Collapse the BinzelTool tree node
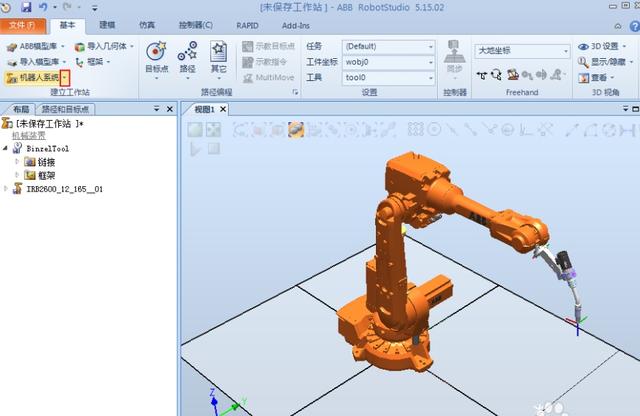640x416 pixels. (5, 148)
